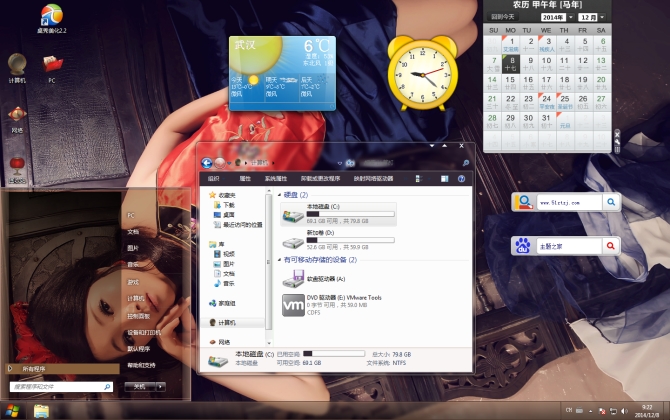This screenshot has height=420, width=670.
Task: Click the taskbar clock showing 9:22
Action: tap(646, 411)
